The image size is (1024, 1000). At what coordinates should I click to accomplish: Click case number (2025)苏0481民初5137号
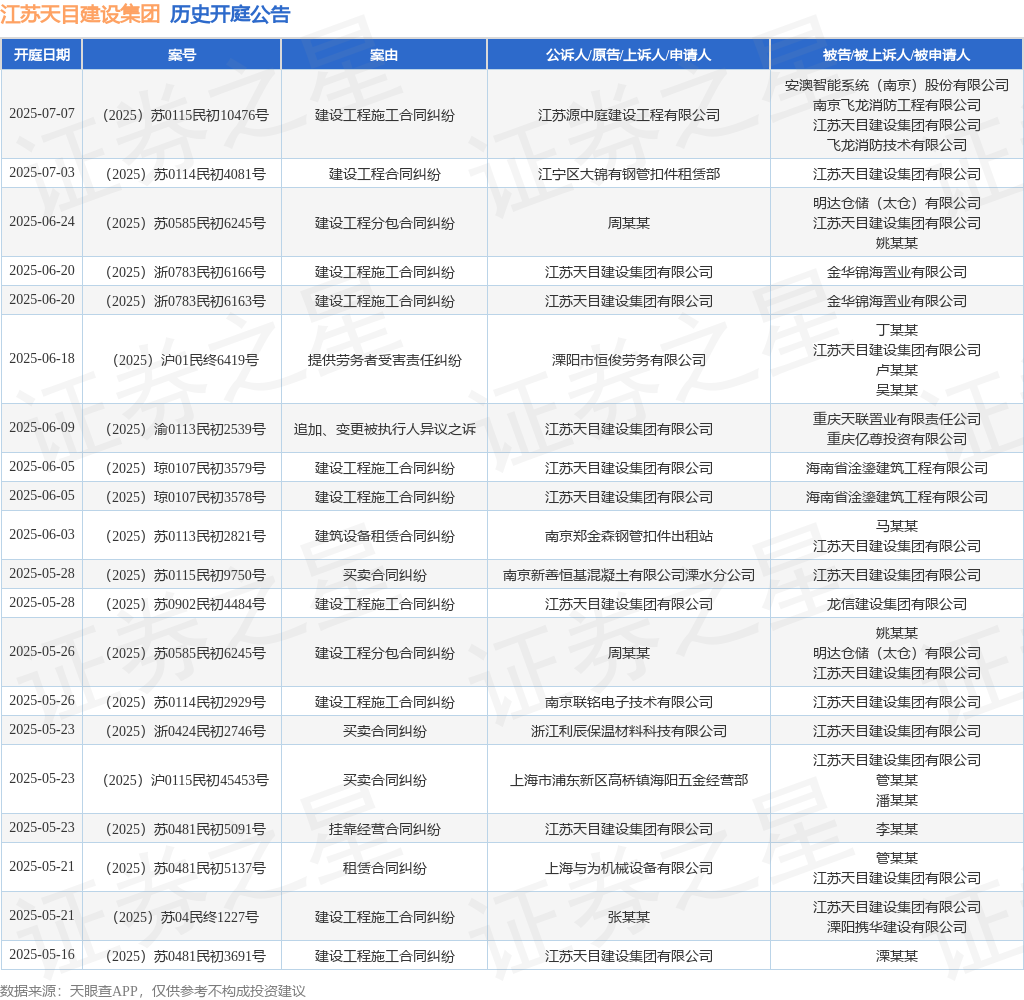185,869
